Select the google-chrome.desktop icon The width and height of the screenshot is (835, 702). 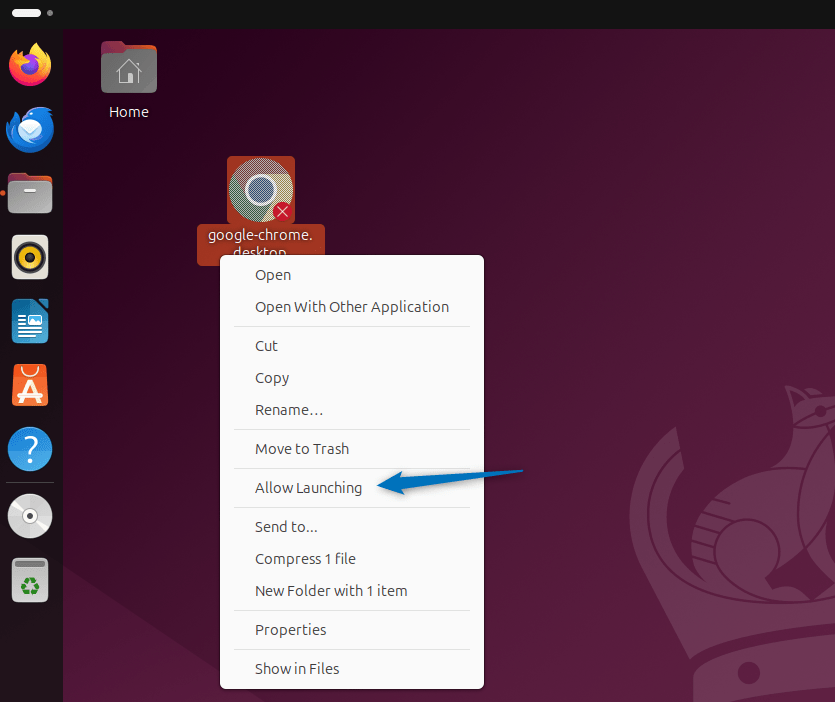260,189
